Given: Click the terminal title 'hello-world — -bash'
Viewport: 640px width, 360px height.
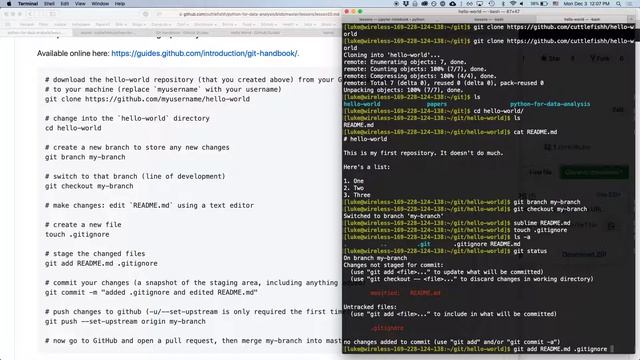Looking at the screenshot, I should [x=489, y=12].
